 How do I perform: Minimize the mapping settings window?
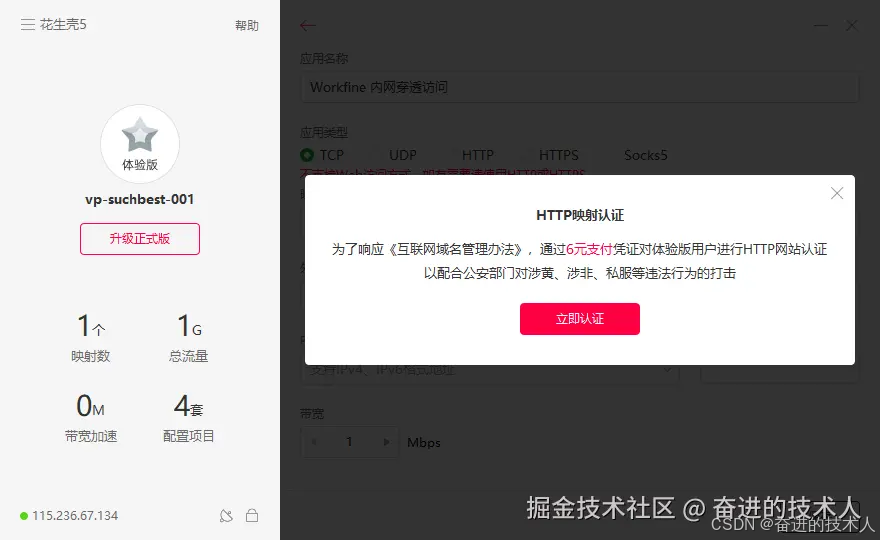pos(821,25)
